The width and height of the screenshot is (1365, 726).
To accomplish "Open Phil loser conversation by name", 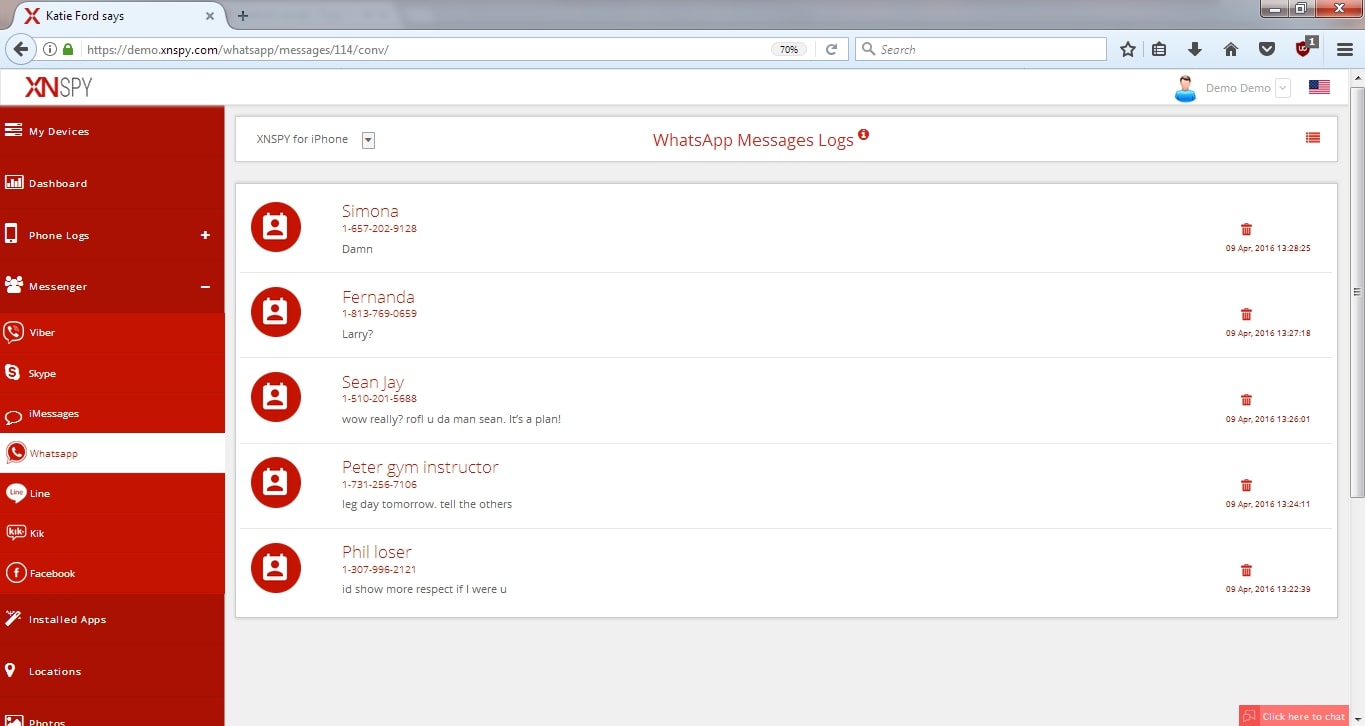I will [x=377, y=552].
